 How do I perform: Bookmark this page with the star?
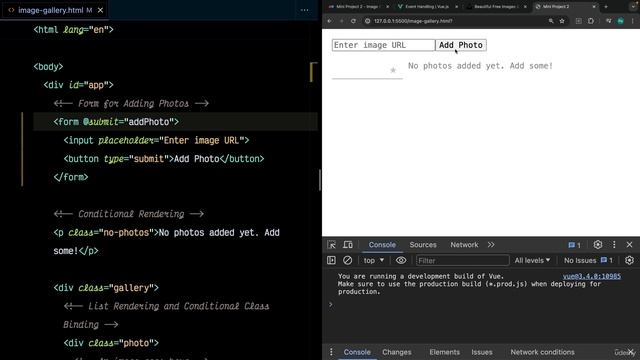(562, 21)
